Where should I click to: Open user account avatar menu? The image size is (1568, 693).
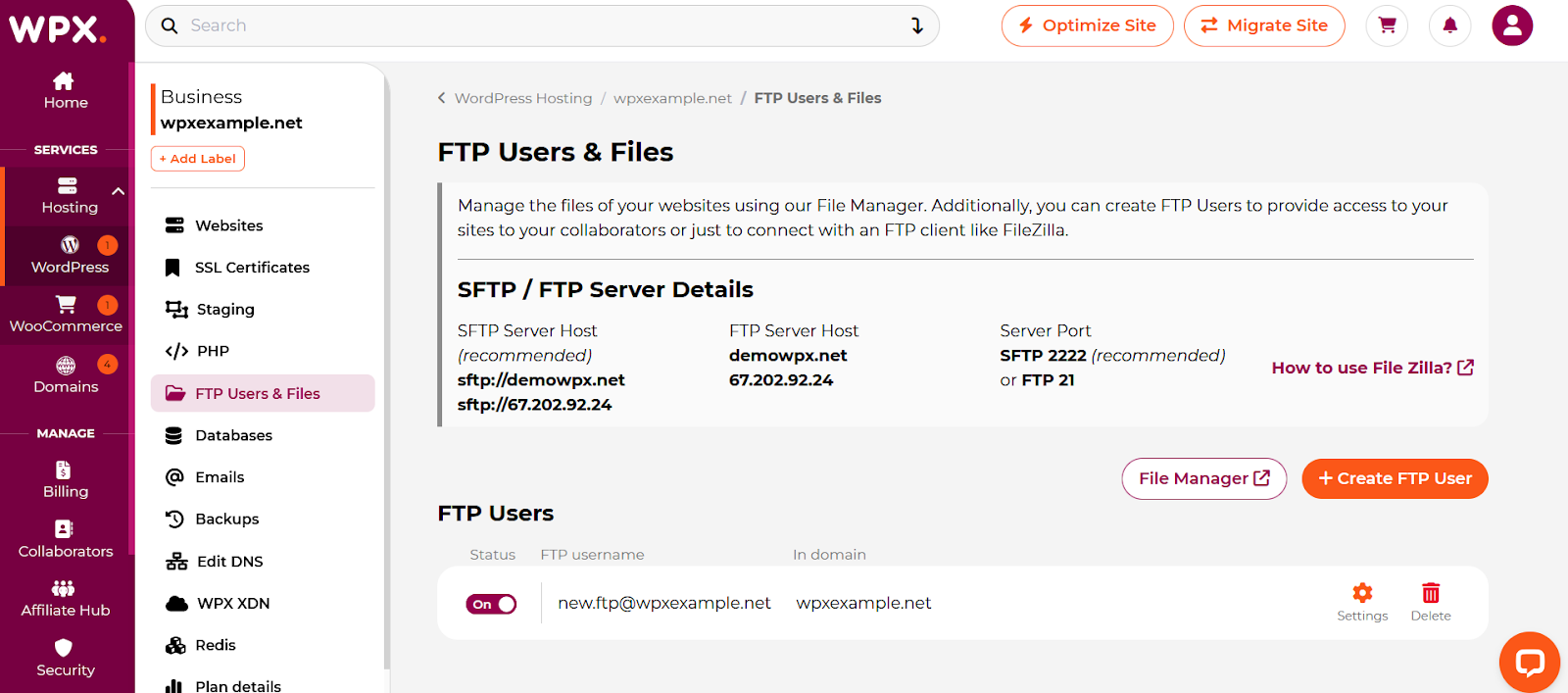point(1512,25)
